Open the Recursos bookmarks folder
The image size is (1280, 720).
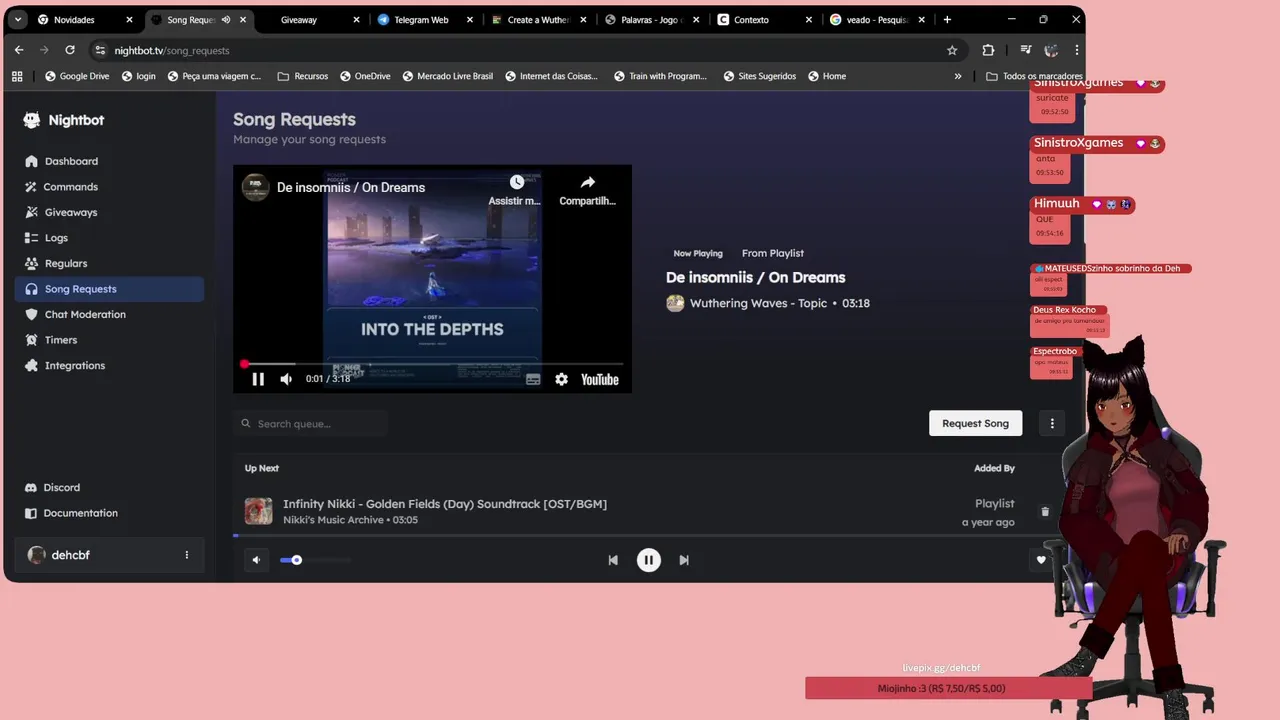point(302,76)
